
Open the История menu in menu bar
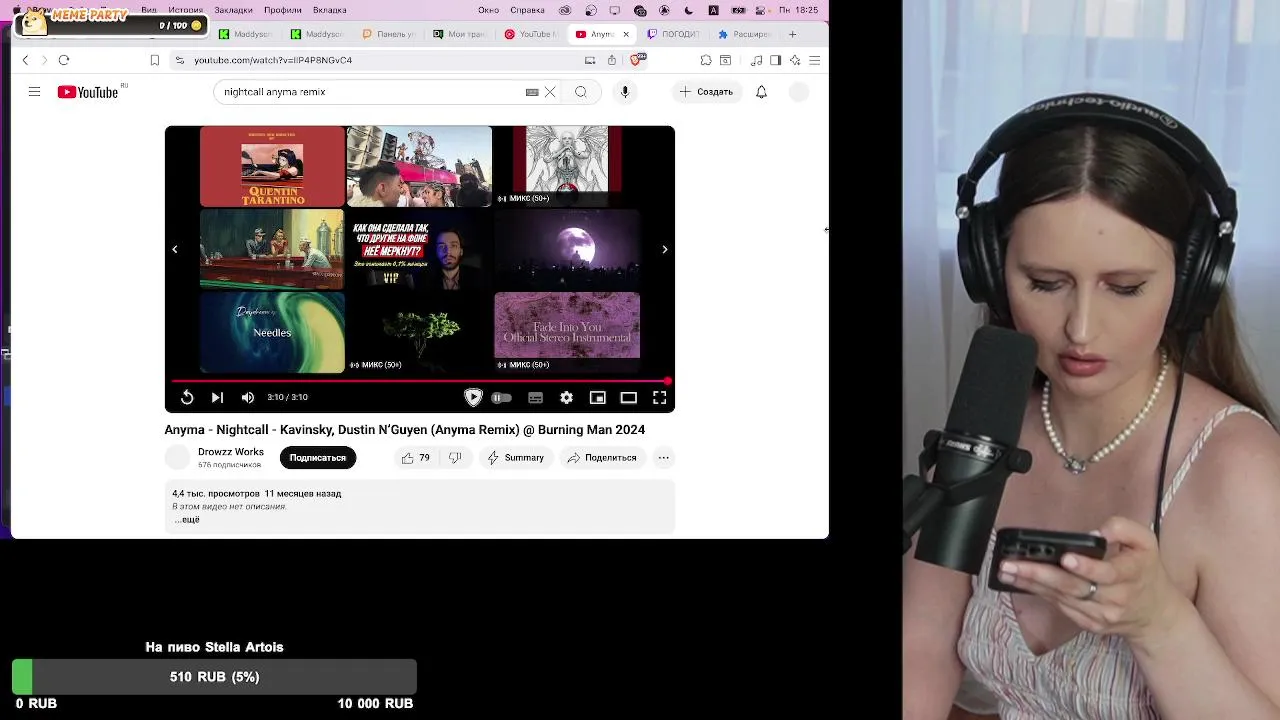click(185, 10)
